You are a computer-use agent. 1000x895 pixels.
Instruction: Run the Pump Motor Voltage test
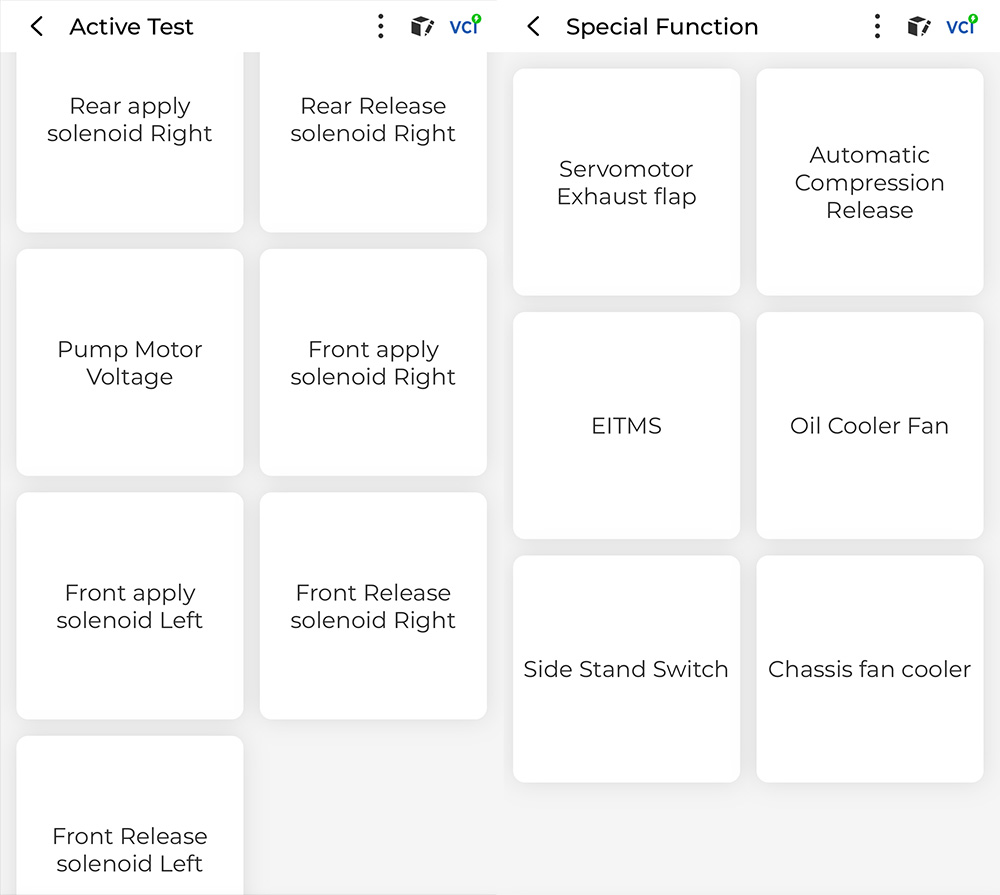pyautogui.click(x=129, y=363)
